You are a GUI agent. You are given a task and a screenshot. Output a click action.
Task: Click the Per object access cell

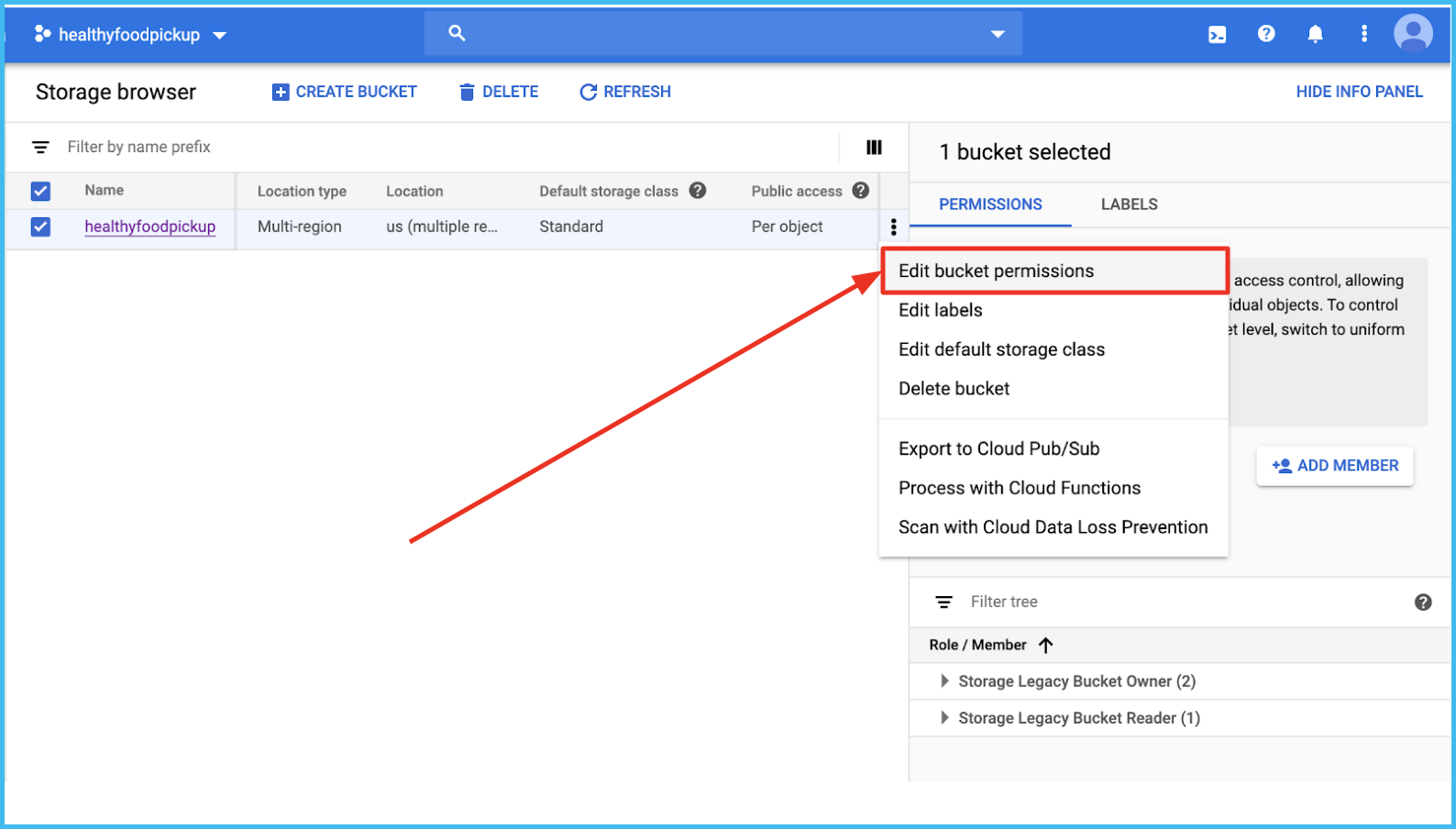tap(788, 227)
